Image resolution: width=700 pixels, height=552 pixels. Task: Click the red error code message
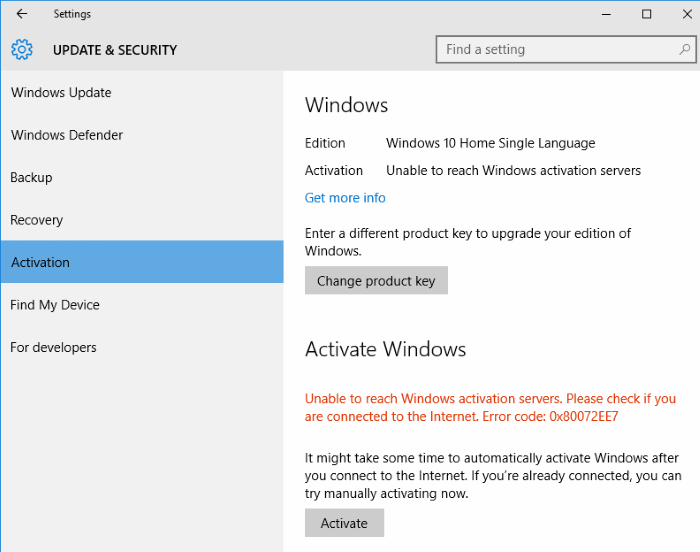[x=490, y=407]
